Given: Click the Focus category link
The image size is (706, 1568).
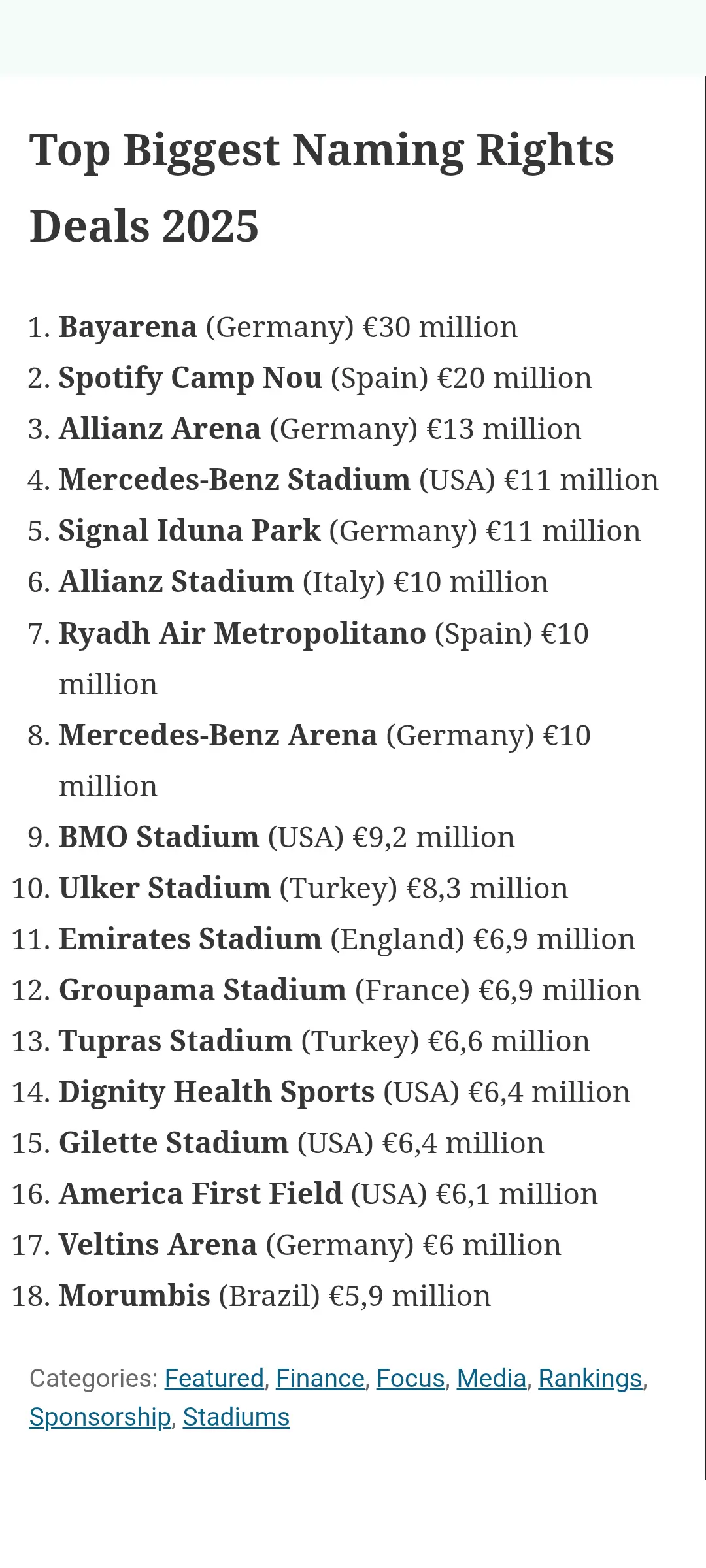Looking at the screenshot, I should pos(411,1379).
